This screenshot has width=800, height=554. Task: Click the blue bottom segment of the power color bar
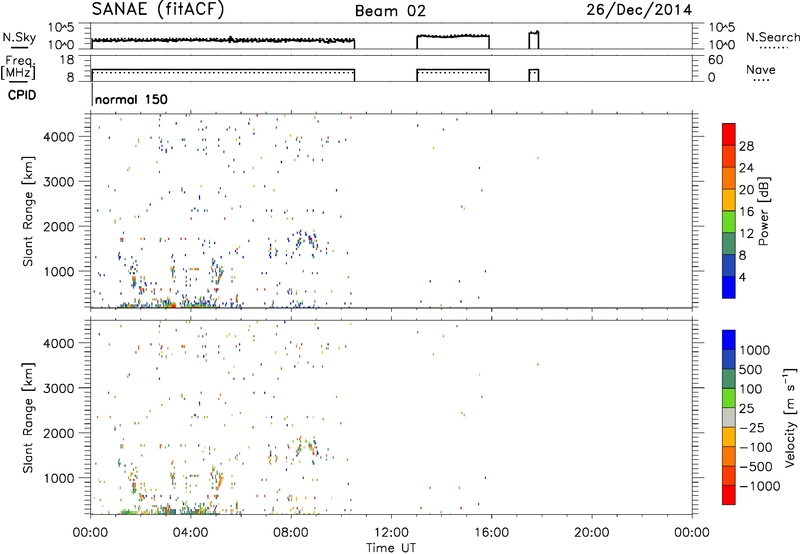729,287
